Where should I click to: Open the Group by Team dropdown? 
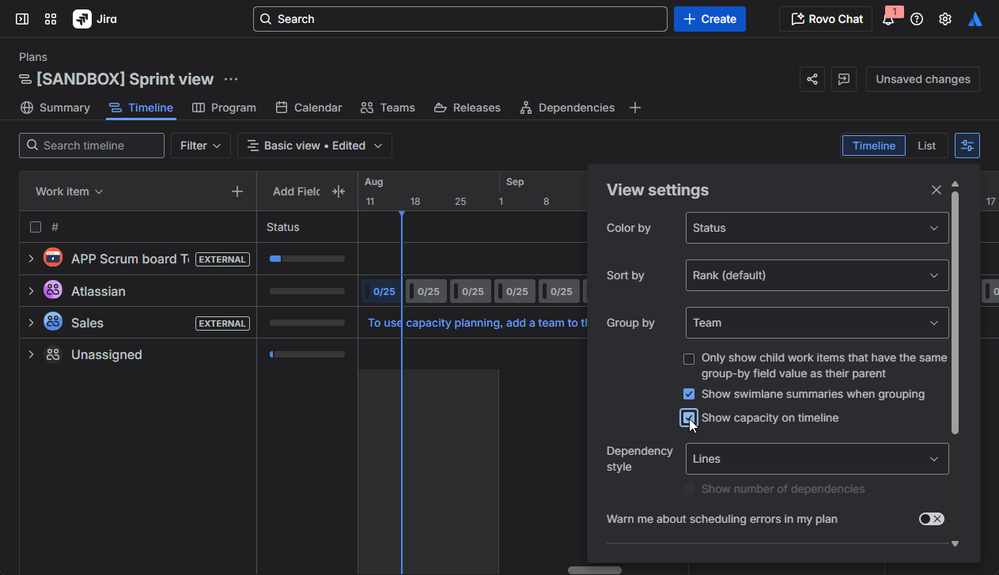[816, 323]
